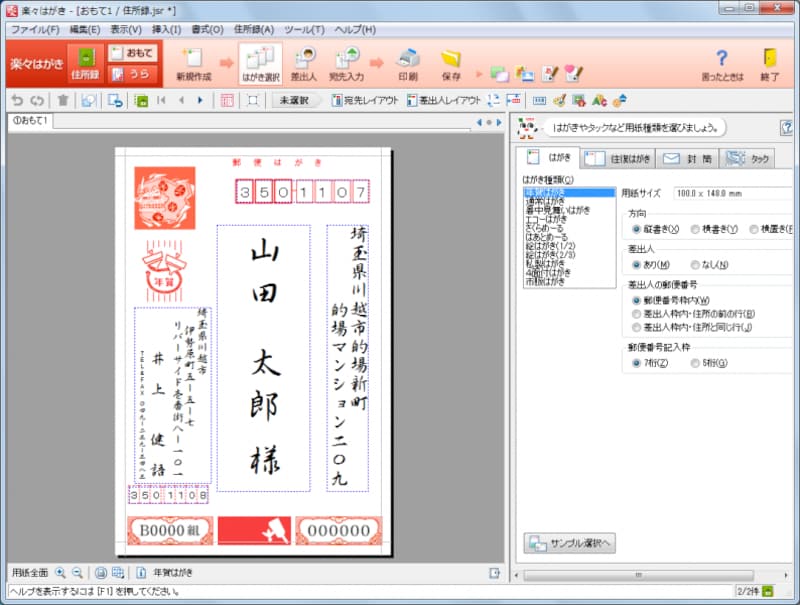
Task: Click the undo arrow icon
Action: 18,100
